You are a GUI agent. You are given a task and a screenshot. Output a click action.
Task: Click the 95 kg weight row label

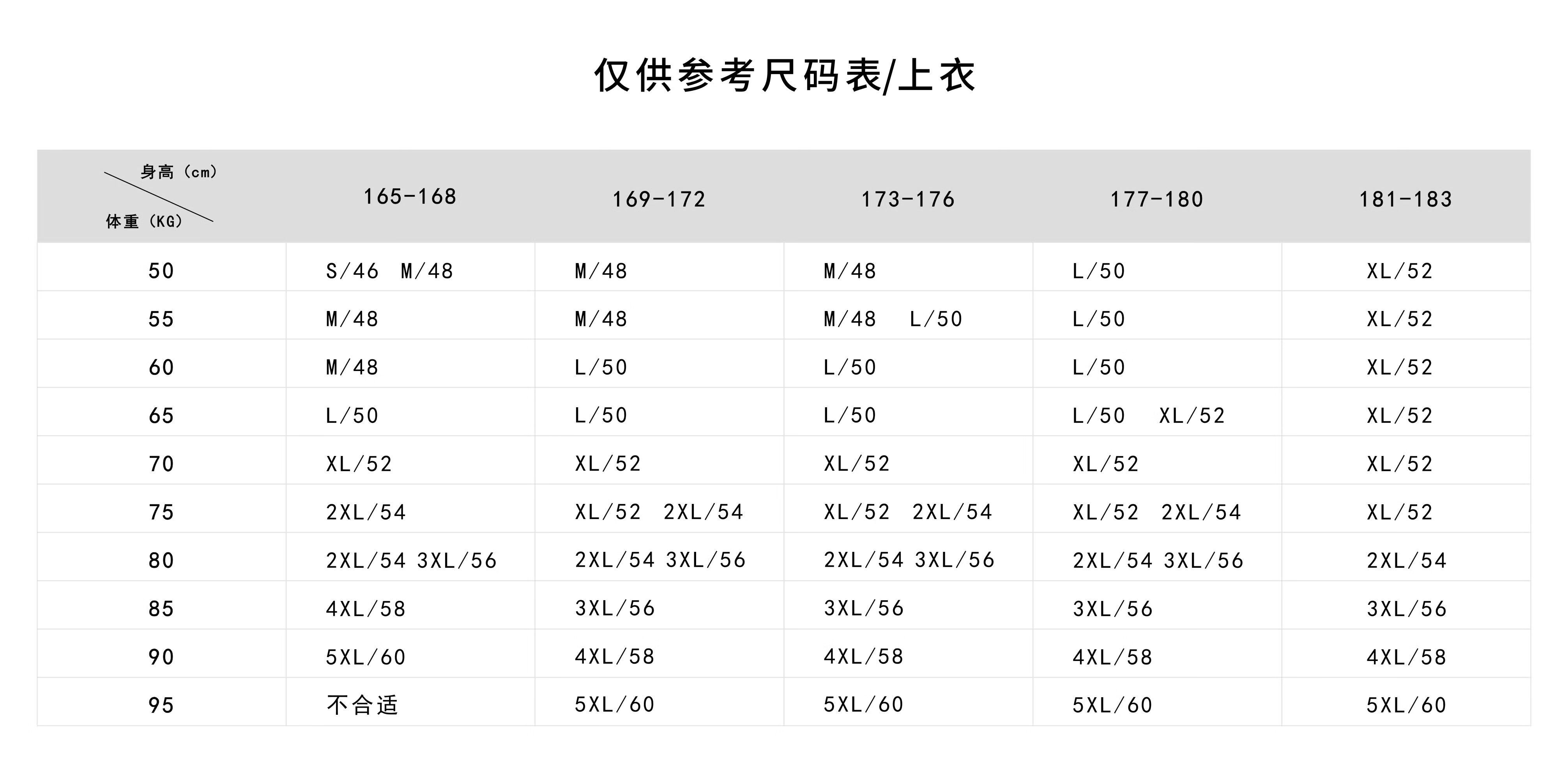(x=161, y=705)
